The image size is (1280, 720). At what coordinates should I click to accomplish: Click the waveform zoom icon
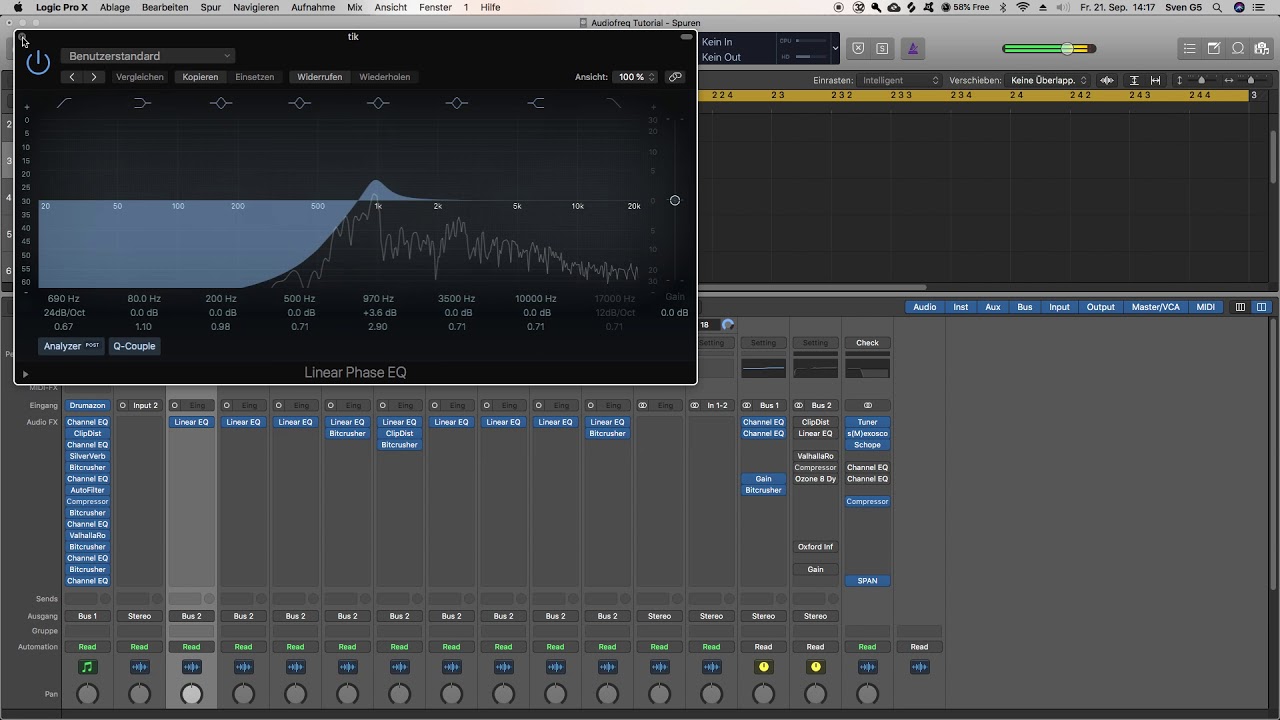(x=1107, y=80)
